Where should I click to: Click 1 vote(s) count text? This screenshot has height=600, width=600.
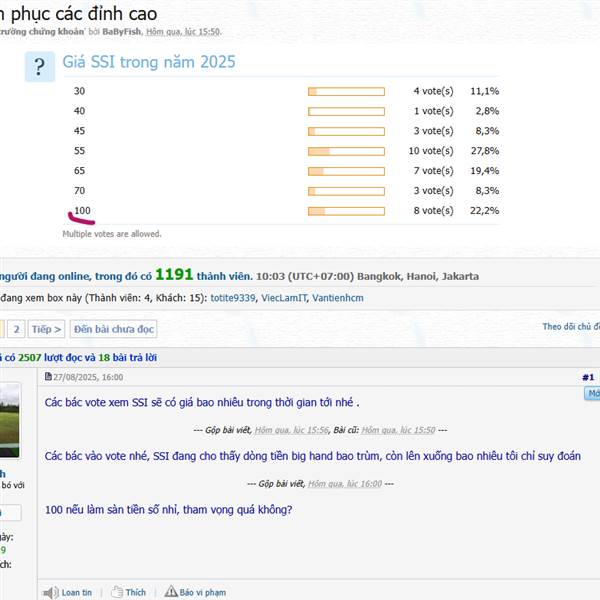[x=433, y=111]
